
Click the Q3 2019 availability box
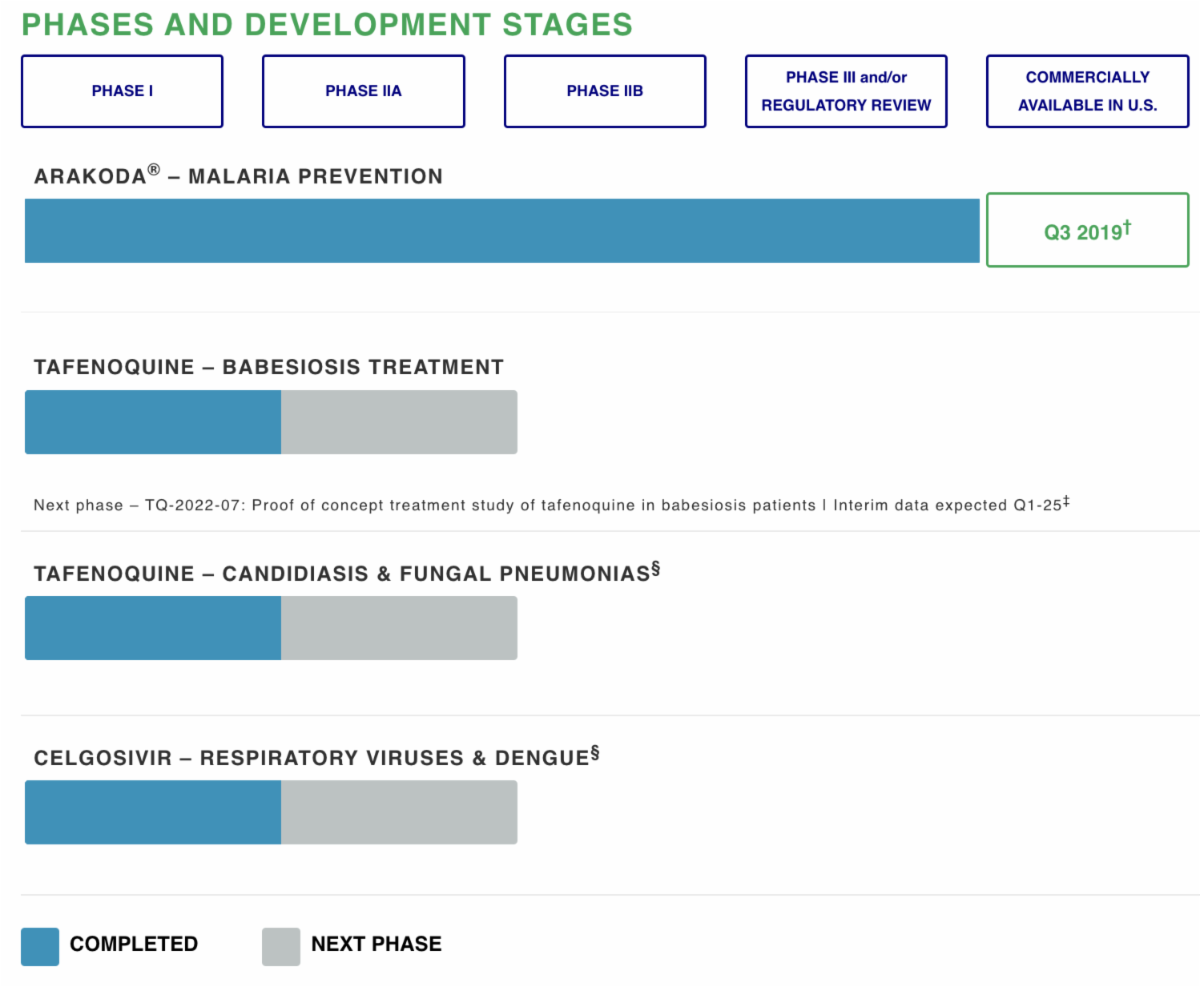coord(1087,230)
